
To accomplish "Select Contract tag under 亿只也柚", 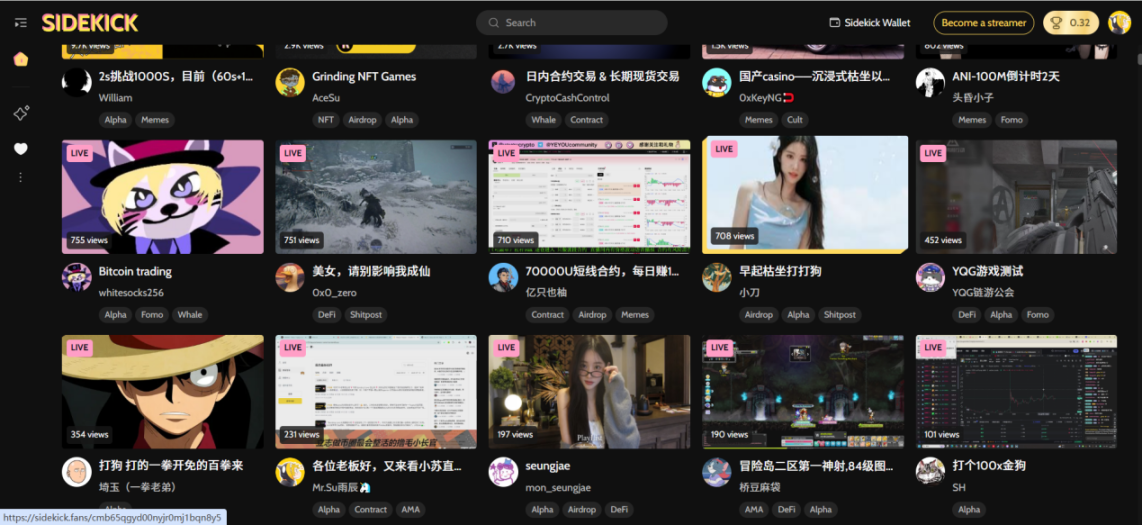I will coord(548,315).
